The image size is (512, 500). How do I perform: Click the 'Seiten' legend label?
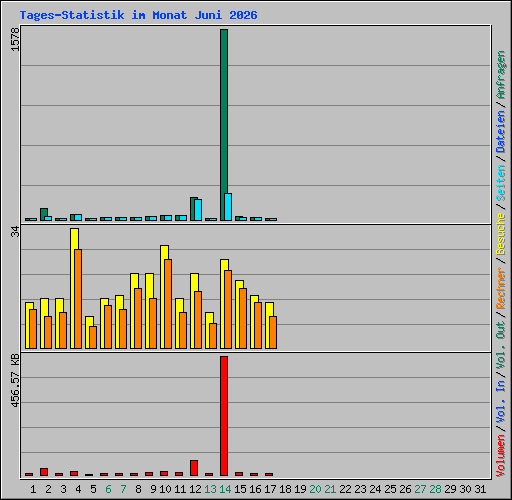click(501, 183)
